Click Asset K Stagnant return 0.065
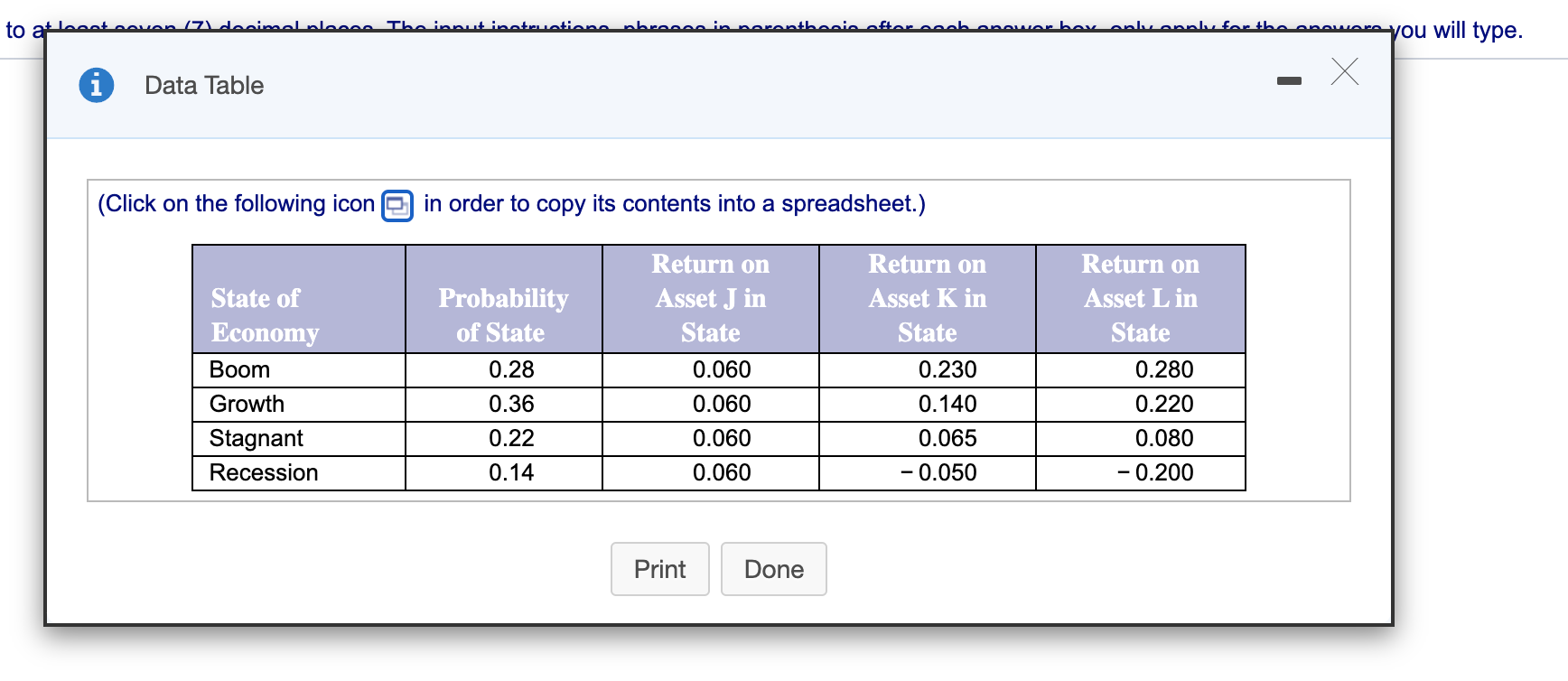This screenshot has width=1568, height=681. pos(947,439)
